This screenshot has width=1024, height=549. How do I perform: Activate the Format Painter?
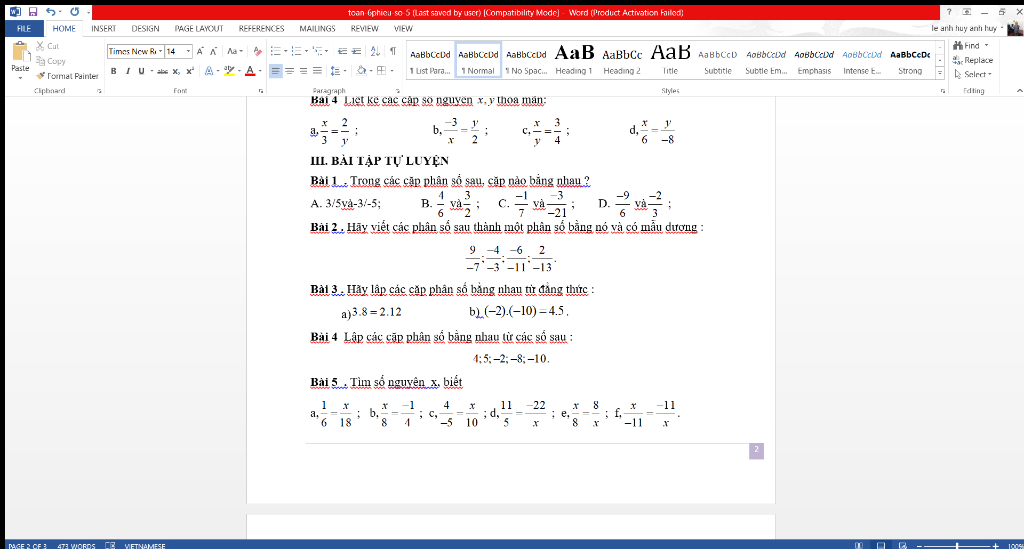click(67, 76)
